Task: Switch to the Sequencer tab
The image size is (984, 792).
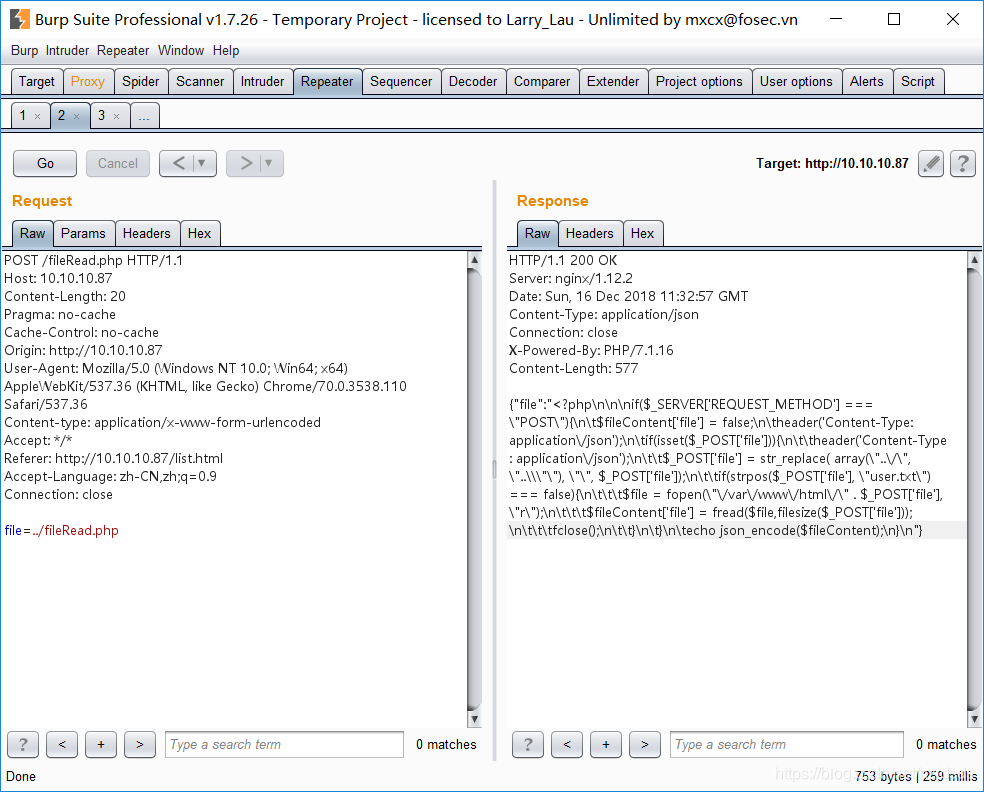Action: (401, 82)
